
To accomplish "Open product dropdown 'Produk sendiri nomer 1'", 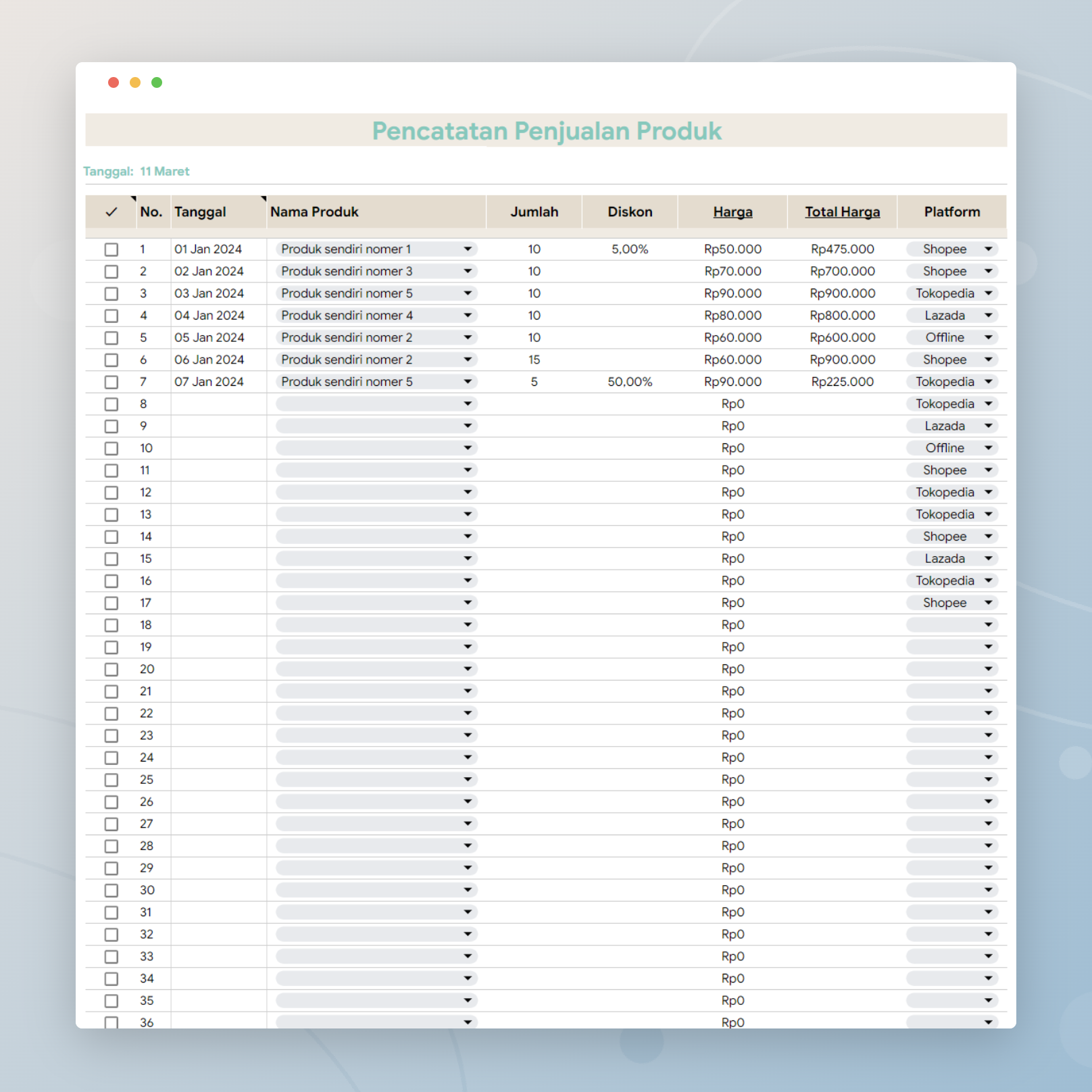I will [x=376, y=249].
